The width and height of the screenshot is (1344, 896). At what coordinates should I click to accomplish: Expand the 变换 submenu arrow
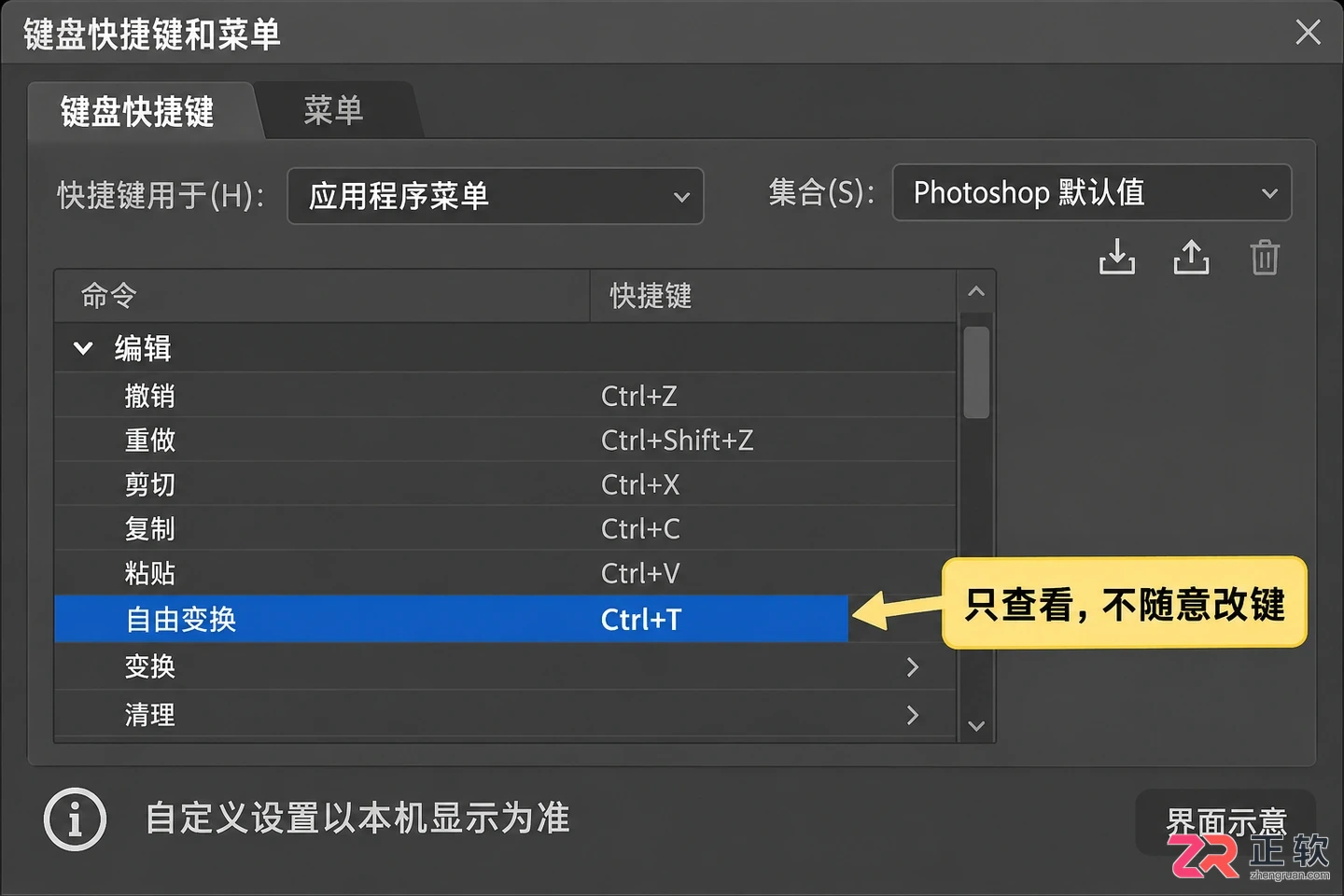click(x=912, y=666)
